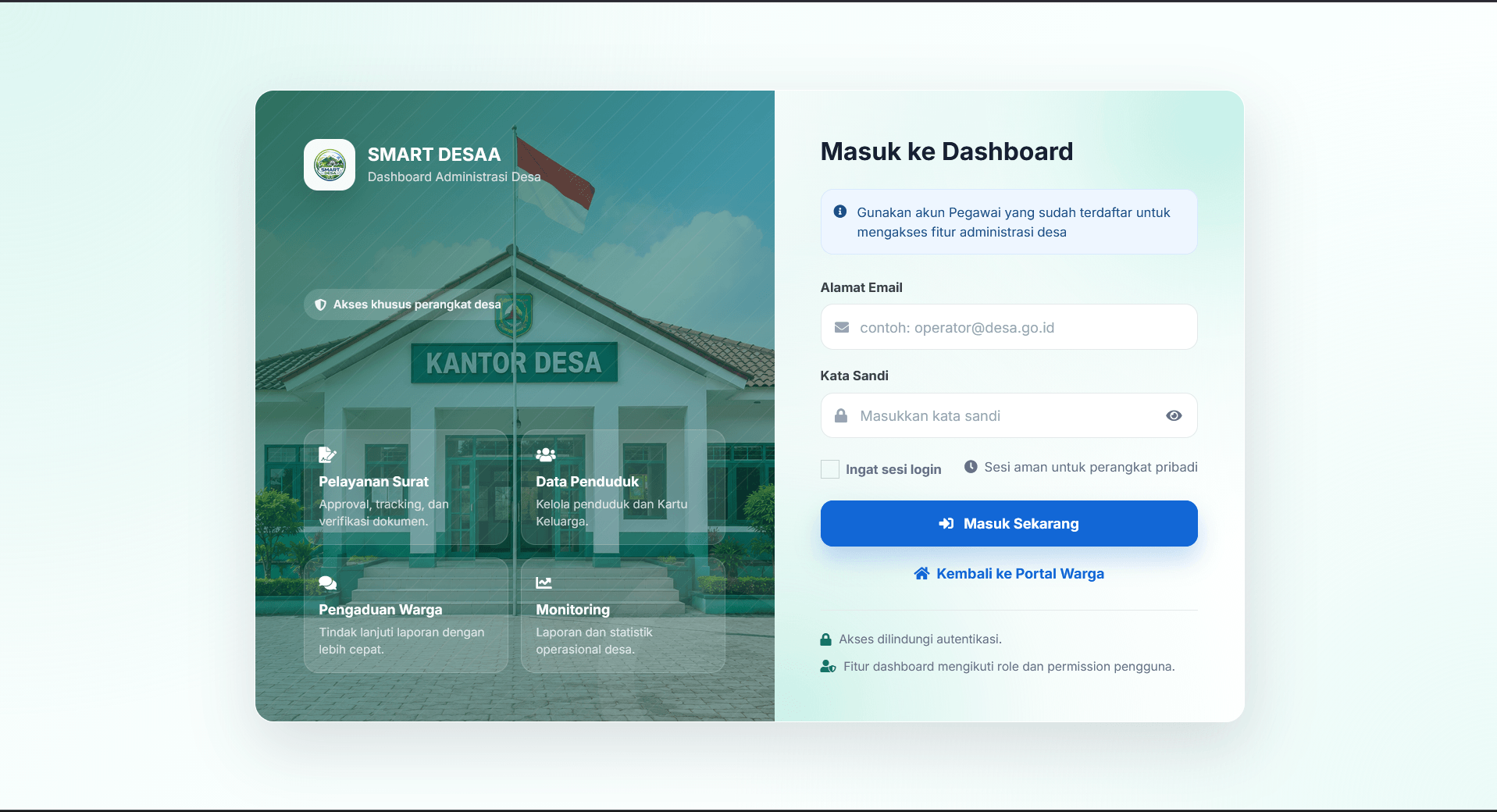The width and height of the screenshot is (1497, 812).
Task: Click the Monitoring chart icon
Action: click(x=544, y=582)
